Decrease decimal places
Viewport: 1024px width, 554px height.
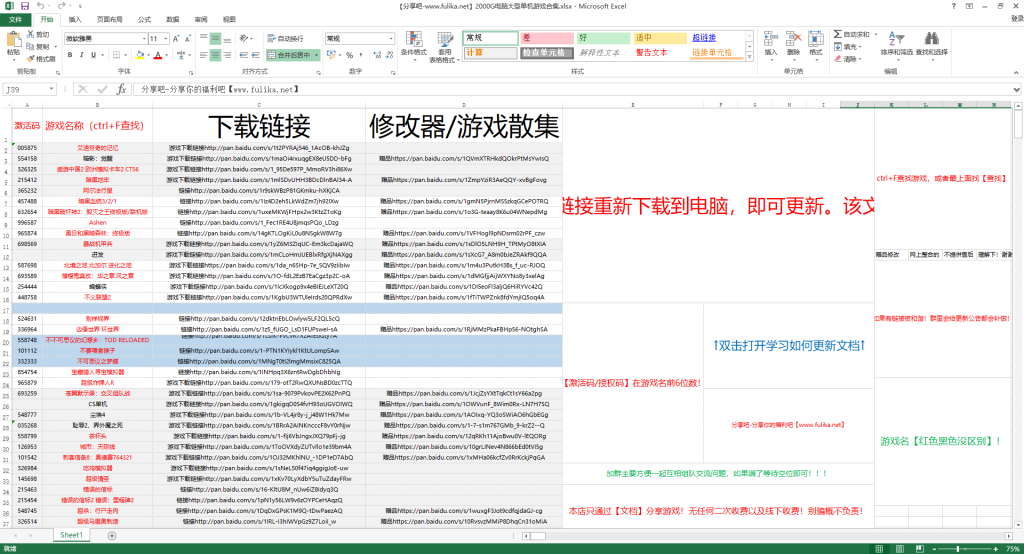389,55
